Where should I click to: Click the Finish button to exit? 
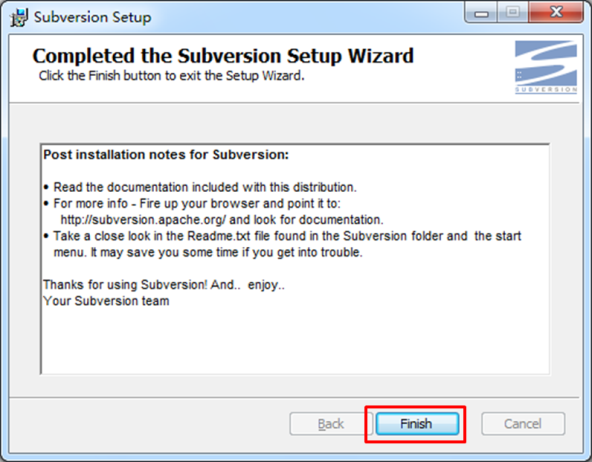pyautogui.click(x=417, y=424)
